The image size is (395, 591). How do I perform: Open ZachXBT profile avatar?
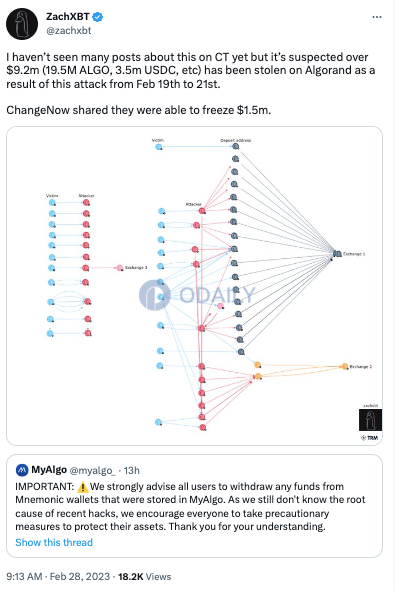pos(22,24)
